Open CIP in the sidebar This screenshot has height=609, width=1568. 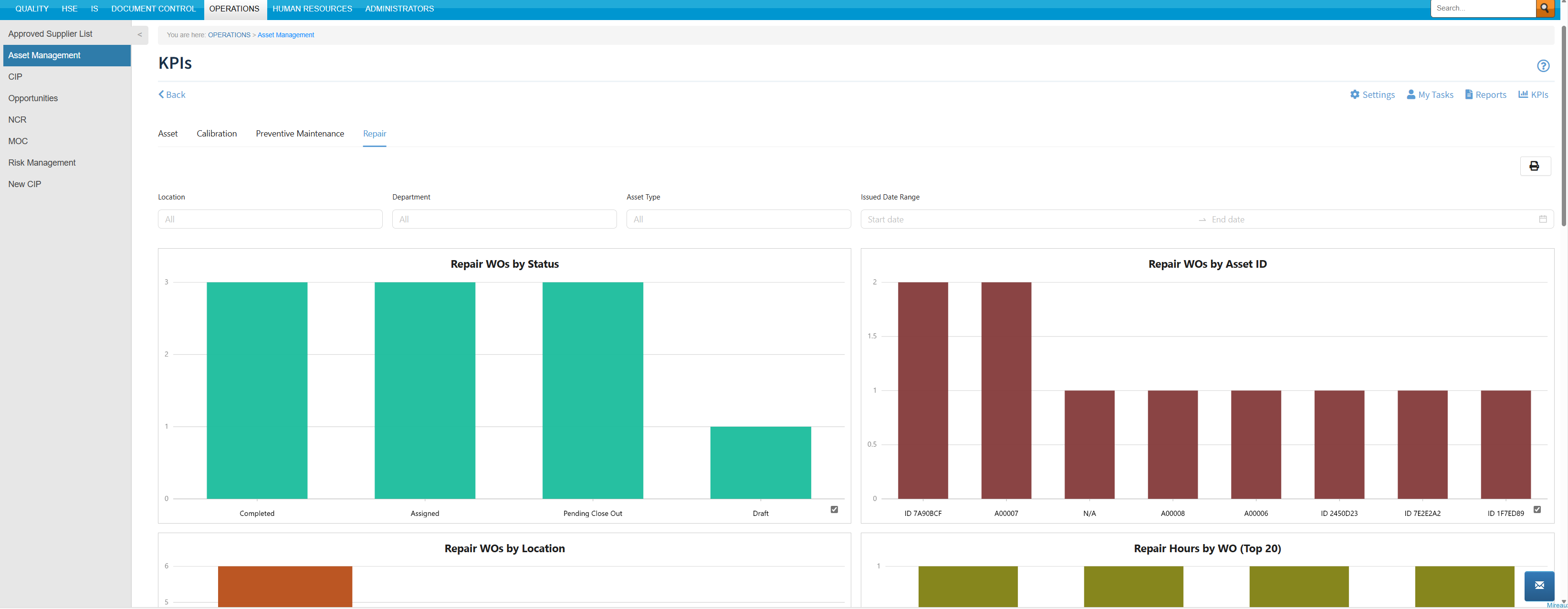66,77
